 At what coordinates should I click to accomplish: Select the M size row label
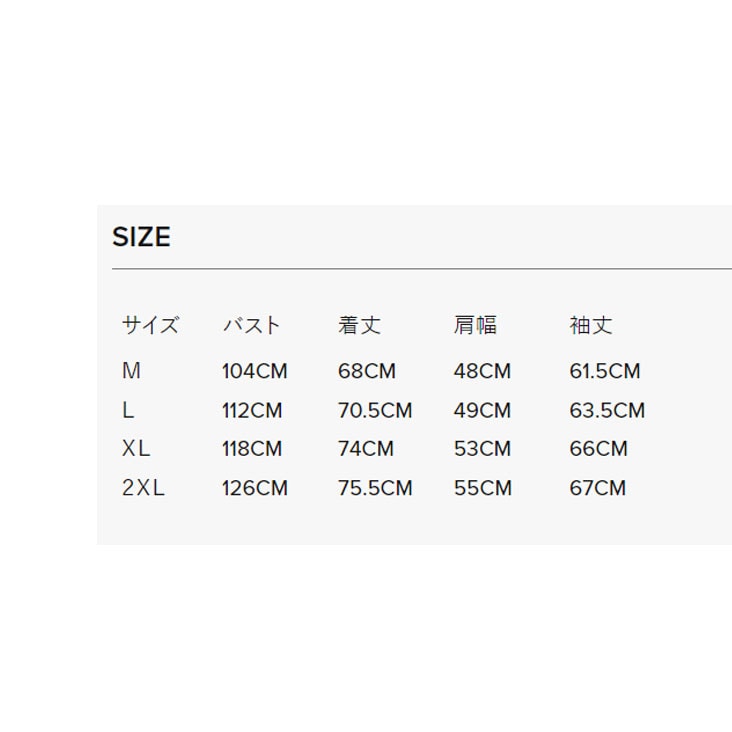[131, 371]
